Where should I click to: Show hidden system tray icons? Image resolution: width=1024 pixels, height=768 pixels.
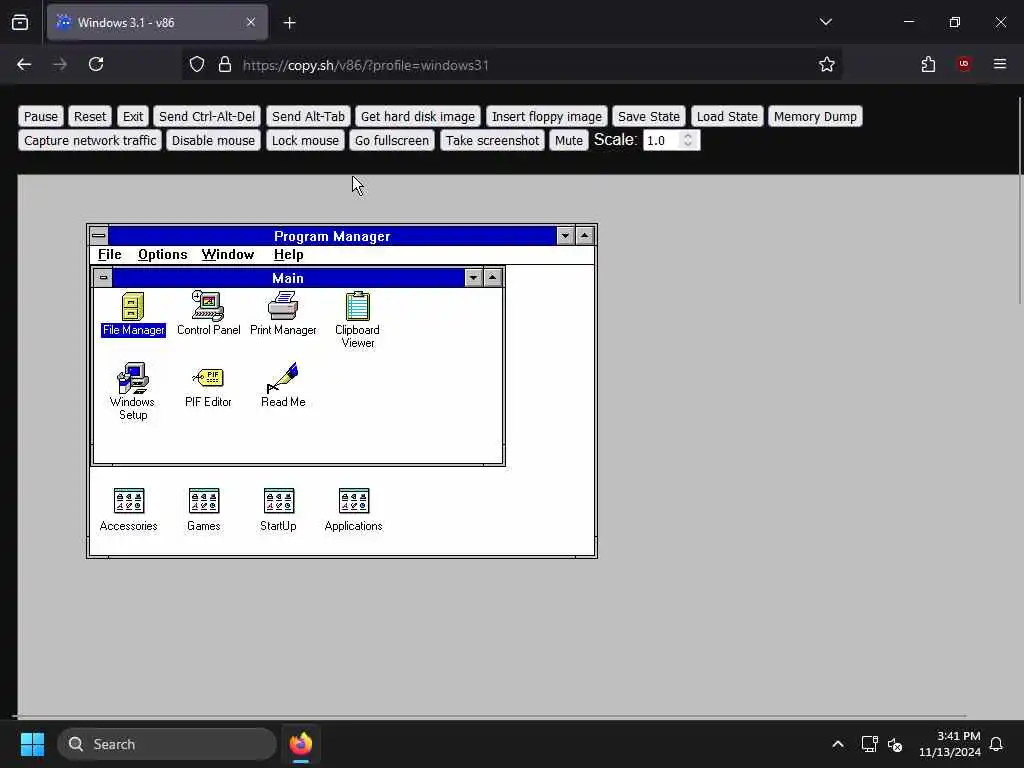tap(838, 744)
